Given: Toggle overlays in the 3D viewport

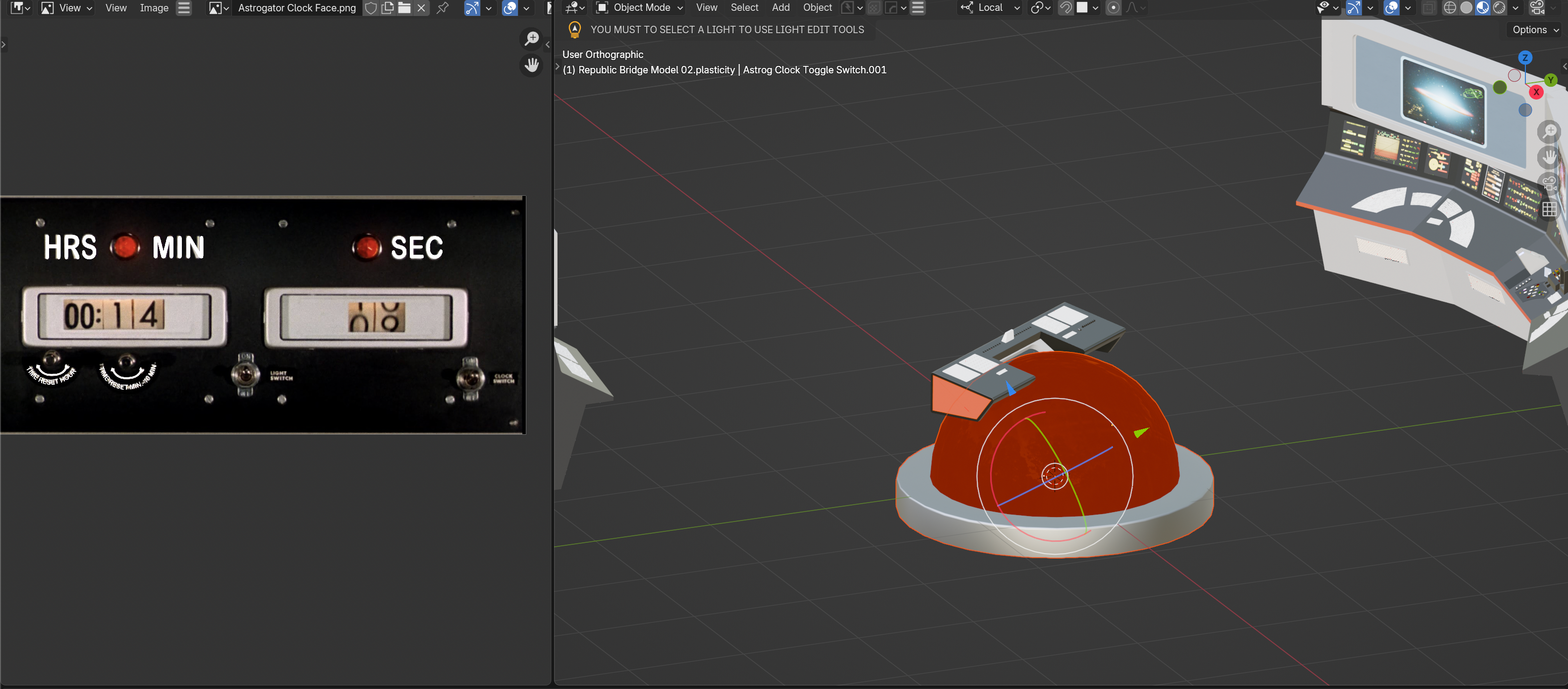Looking at the screenshot, I should [x=1392, y=8].
